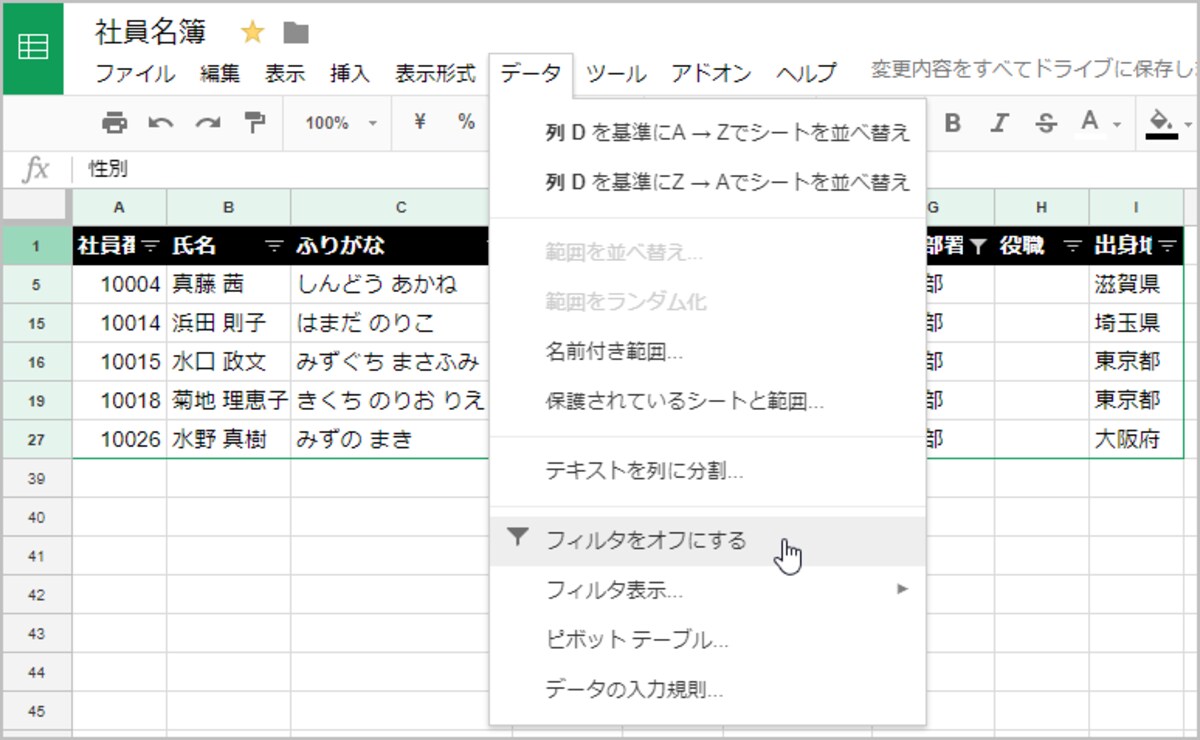Choose データの入力規則 menu item

(x=708, y=689)
